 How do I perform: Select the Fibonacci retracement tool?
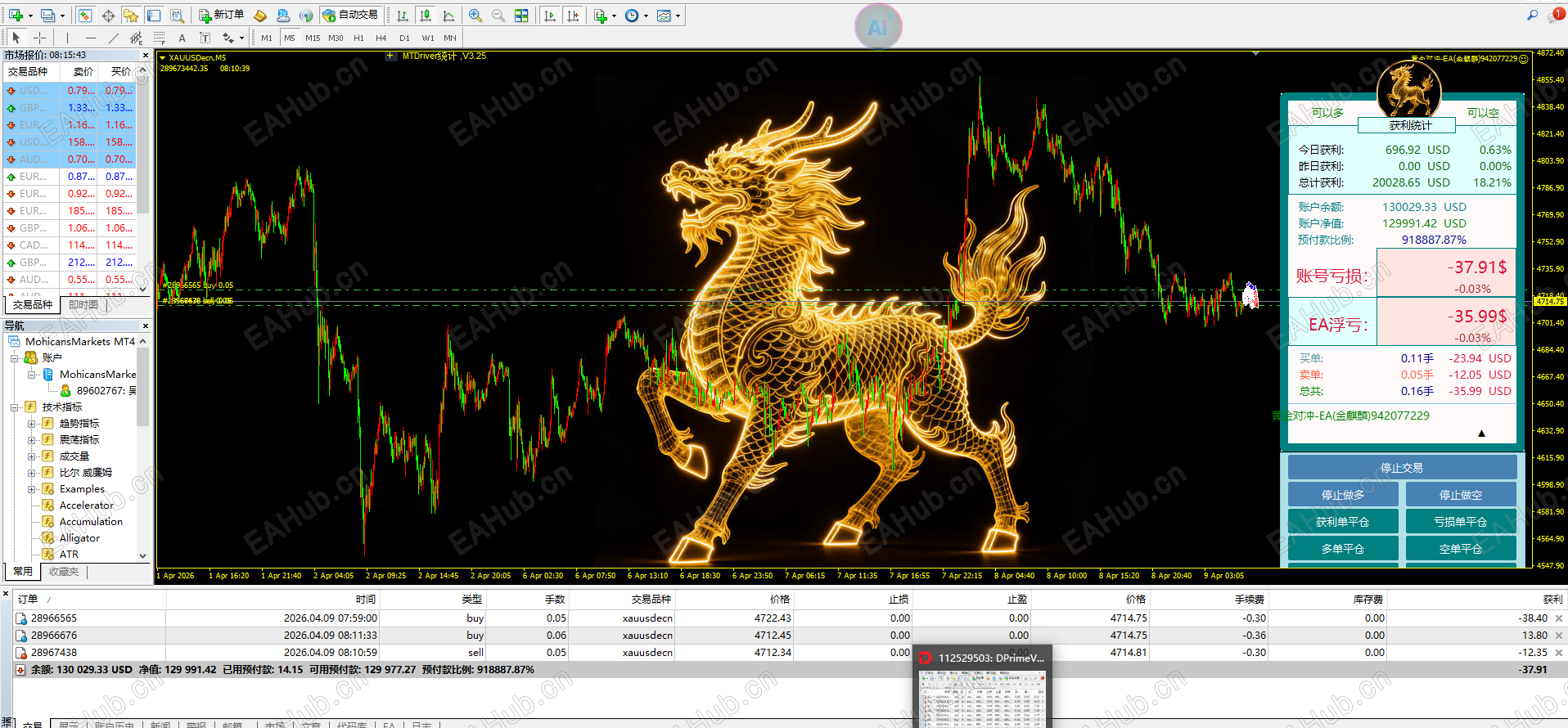159,38
